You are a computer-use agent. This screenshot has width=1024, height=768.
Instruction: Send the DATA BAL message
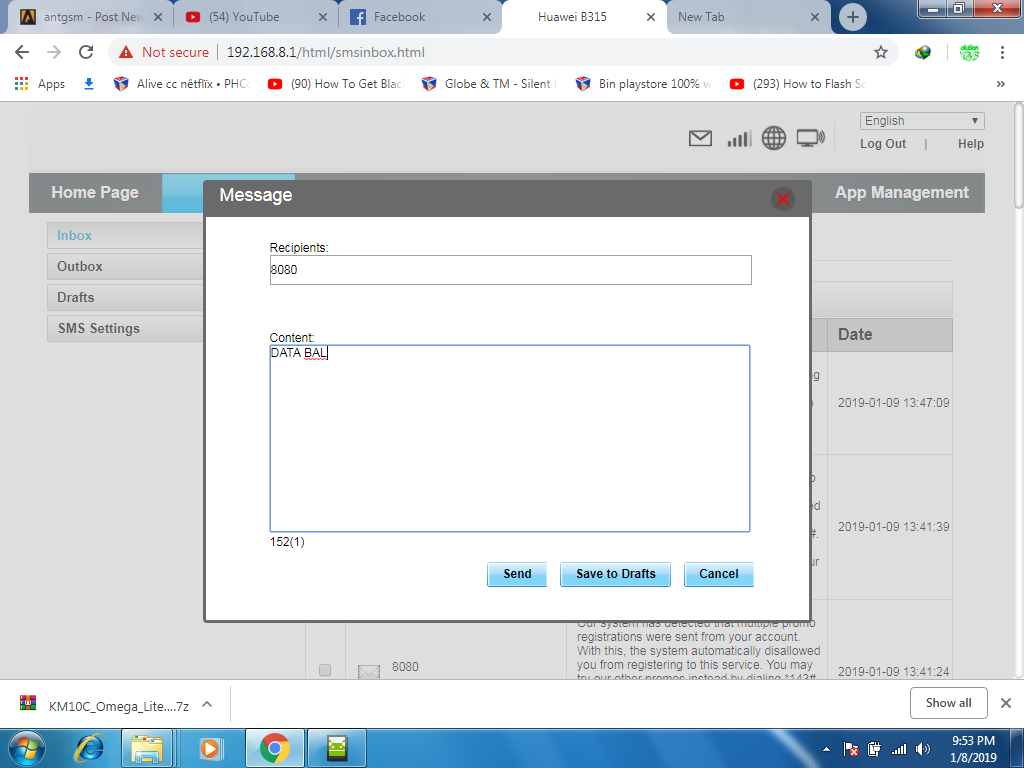point(517,574)
